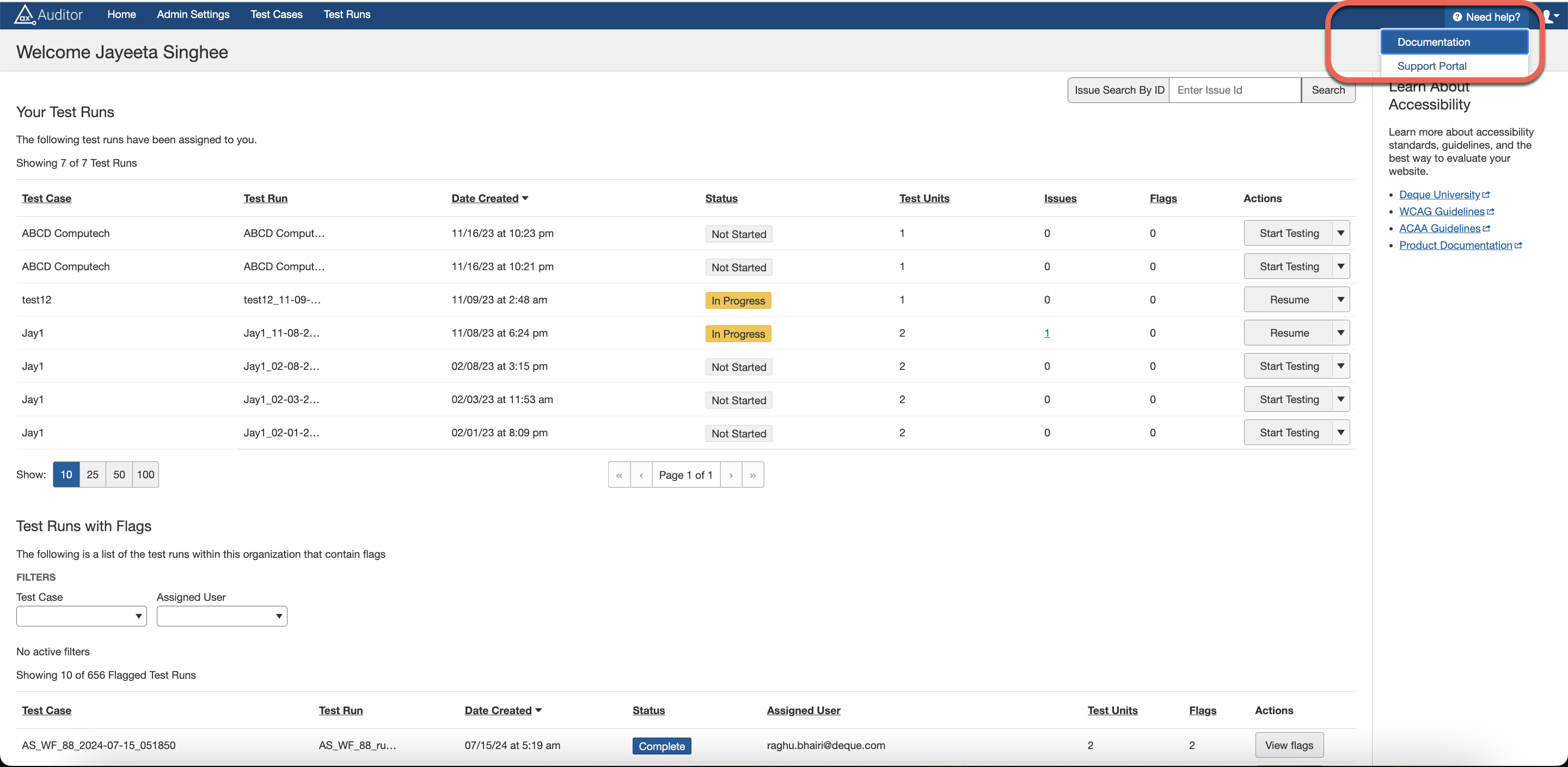
Task: Toggle showing 50 test runs per page
Action: [x=118, y=474]
